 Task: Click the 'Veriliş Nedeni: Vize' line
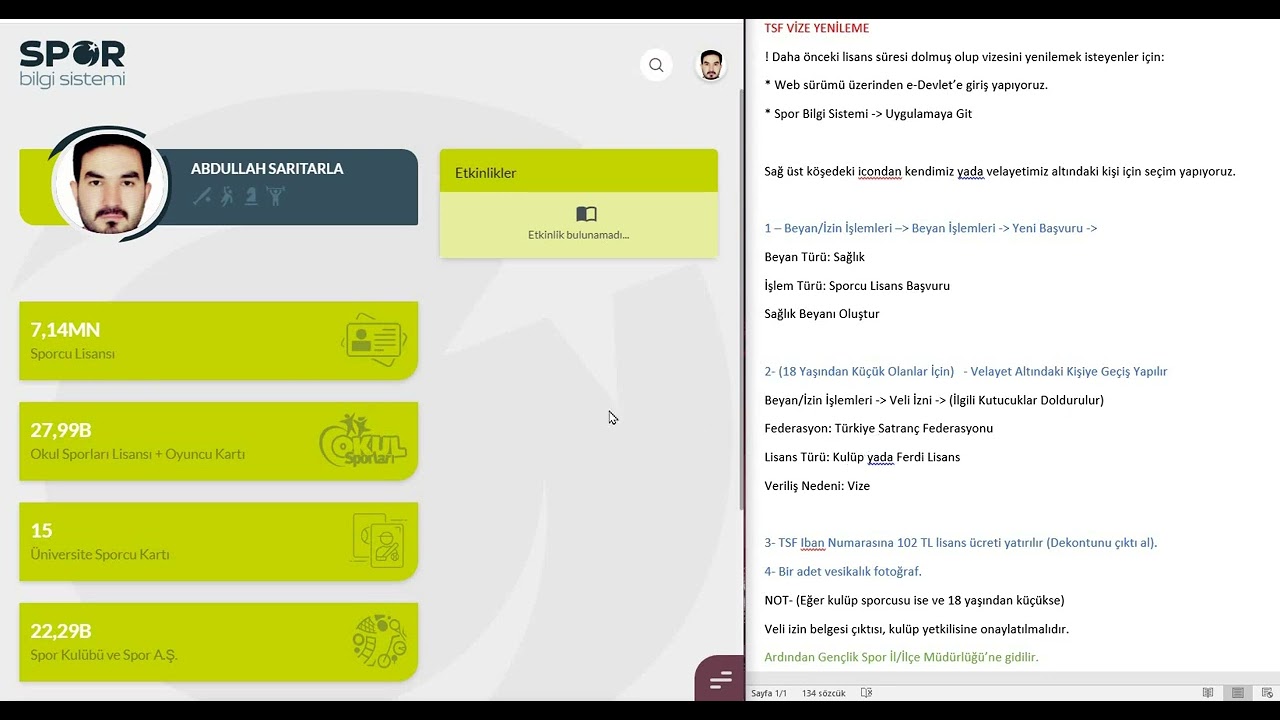[x=817, y=486]
